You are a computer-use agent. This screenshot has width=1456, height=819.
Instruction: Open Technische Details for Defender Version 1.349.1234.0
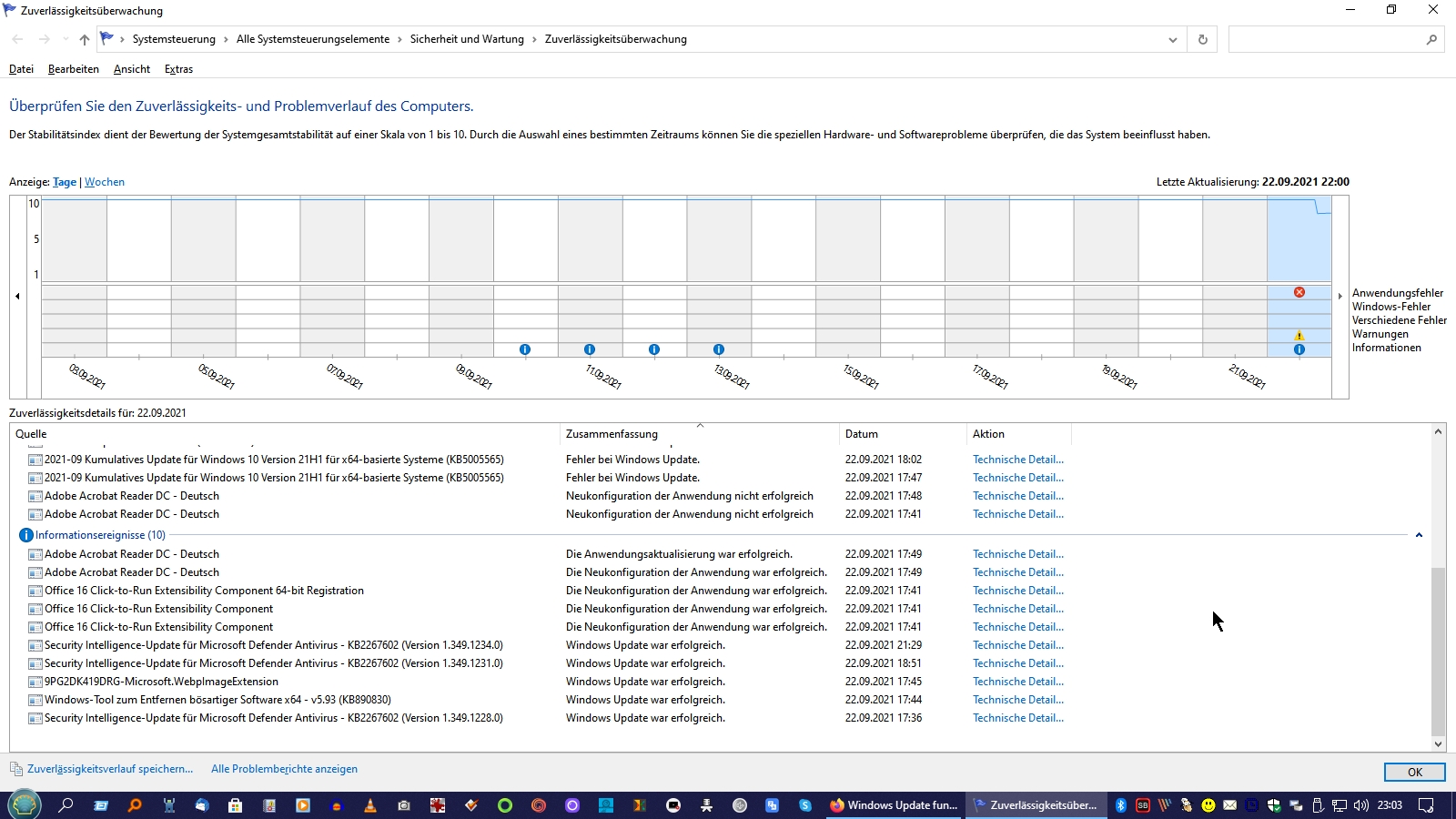click(x=1018, y=645)
